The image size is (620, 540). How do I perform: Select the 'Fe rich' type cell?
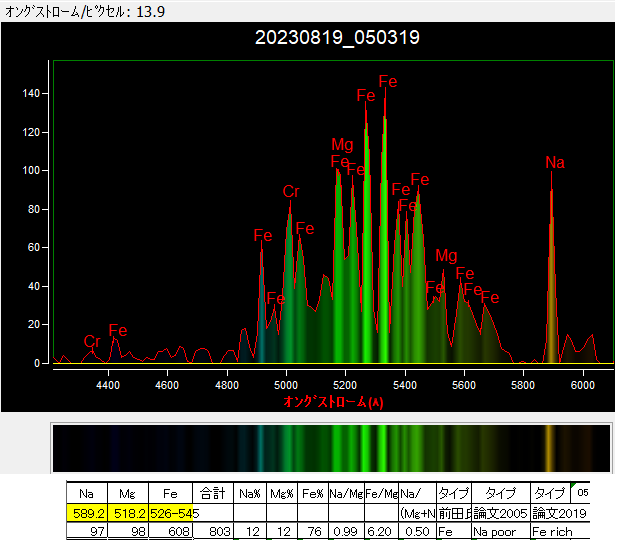(x=553, y=532)
